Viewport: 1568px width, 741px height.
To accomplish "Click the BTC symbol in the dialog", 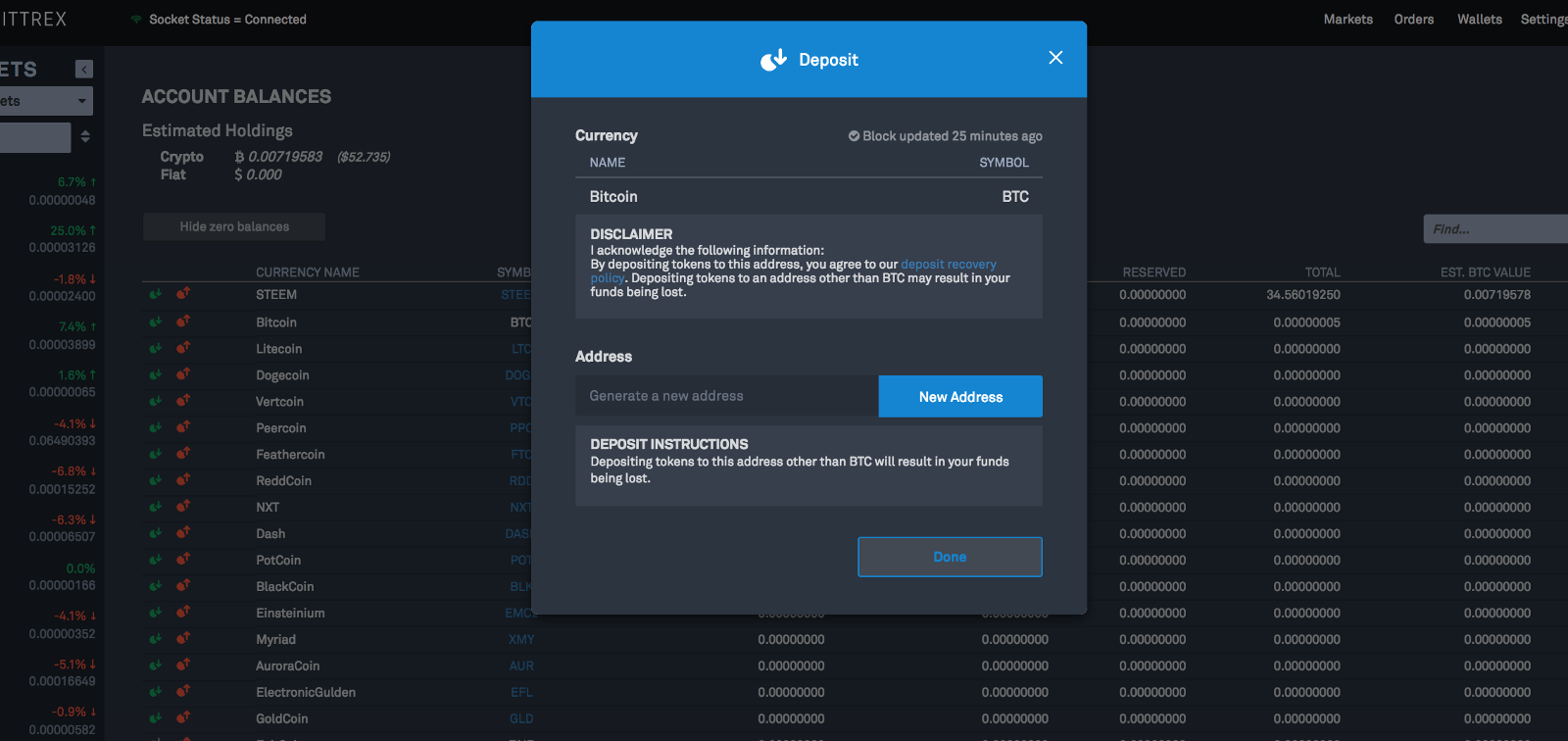I will [1015, 197].
